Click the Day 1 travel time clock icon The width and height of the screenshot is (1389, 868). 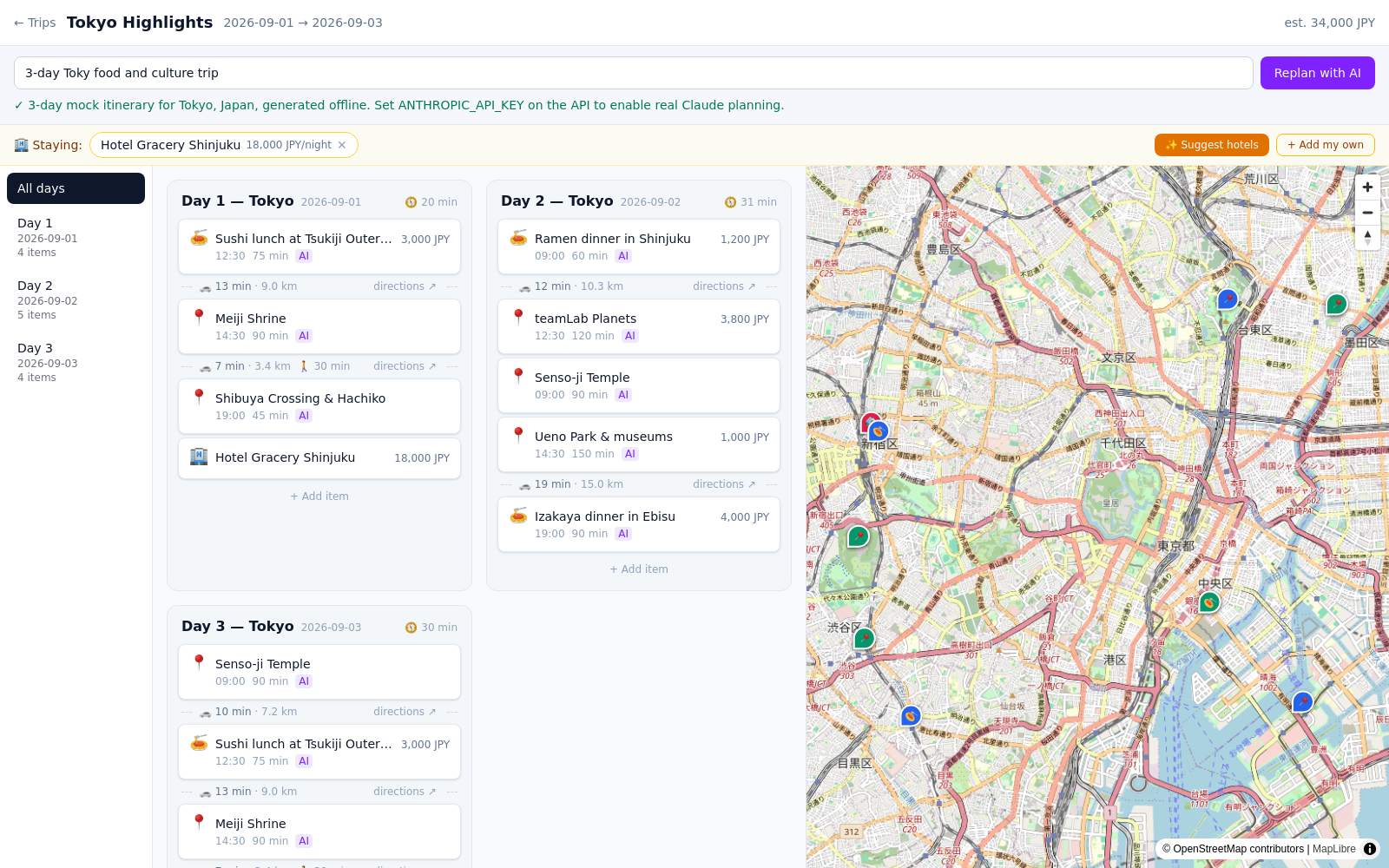click(411, 202)
